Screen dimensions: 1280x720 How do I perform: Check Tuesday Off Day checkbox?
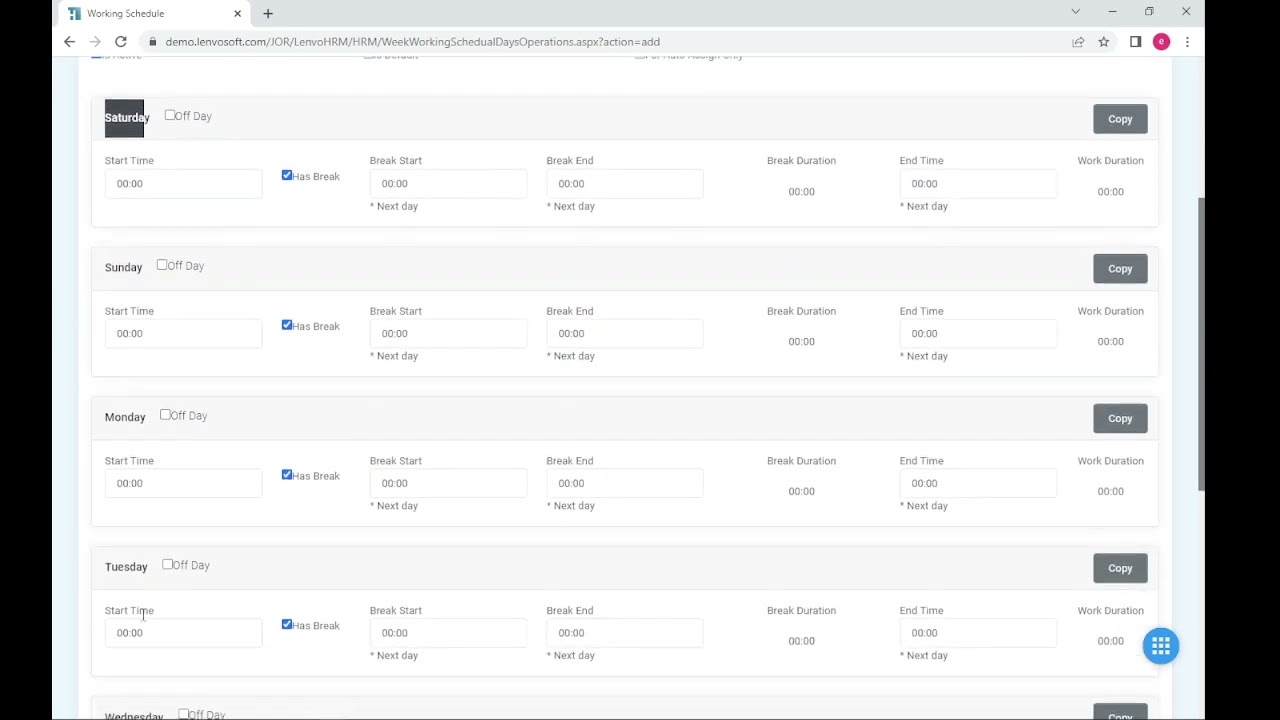coord(168,565)
